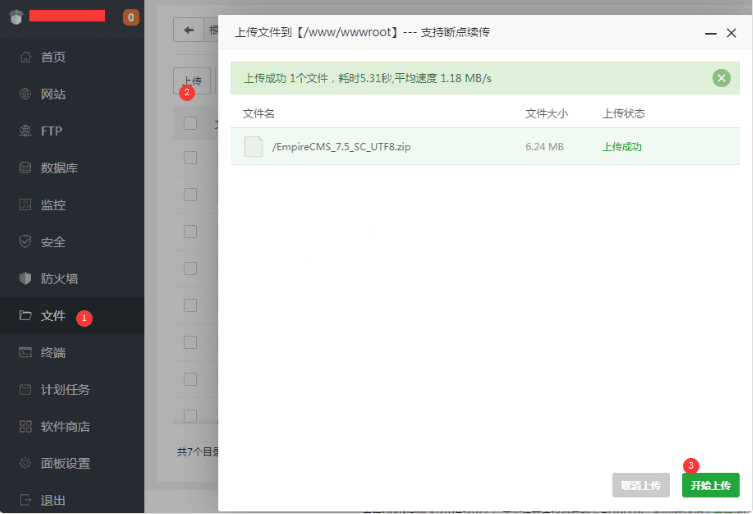The width and height of the screenshot is (753, 514).
Task: Click the firewall icon for 防火墙
Action: [x=26, y=279]
